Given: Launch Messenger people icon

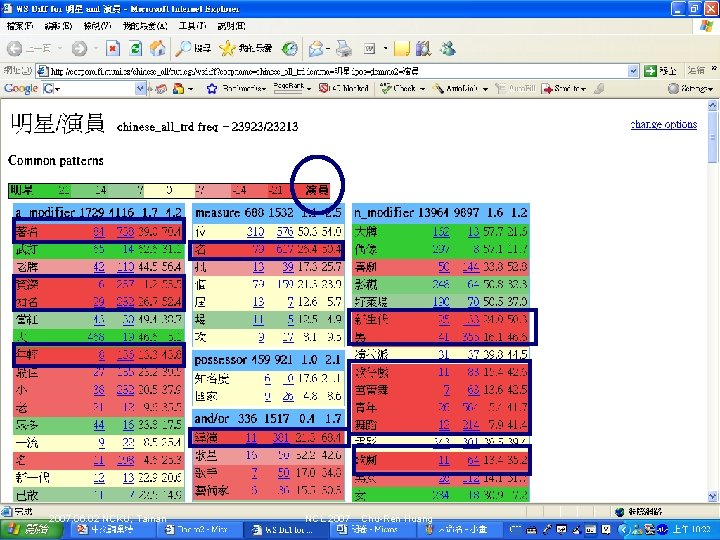Looking at the screenshot, I should coord(448,48).
